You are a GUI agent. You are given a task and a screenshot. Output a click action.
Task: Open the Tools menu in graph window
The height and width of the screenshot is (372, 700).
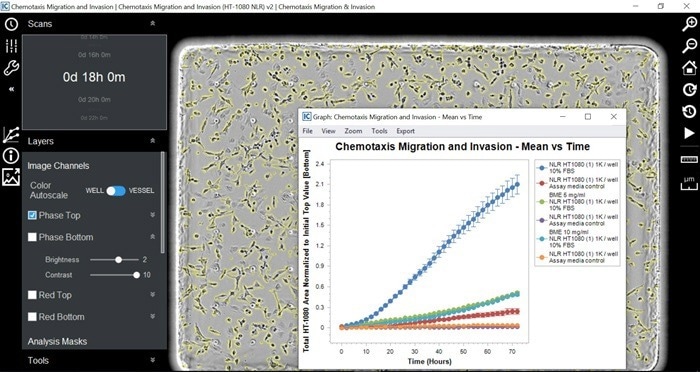tap(379, 131)
